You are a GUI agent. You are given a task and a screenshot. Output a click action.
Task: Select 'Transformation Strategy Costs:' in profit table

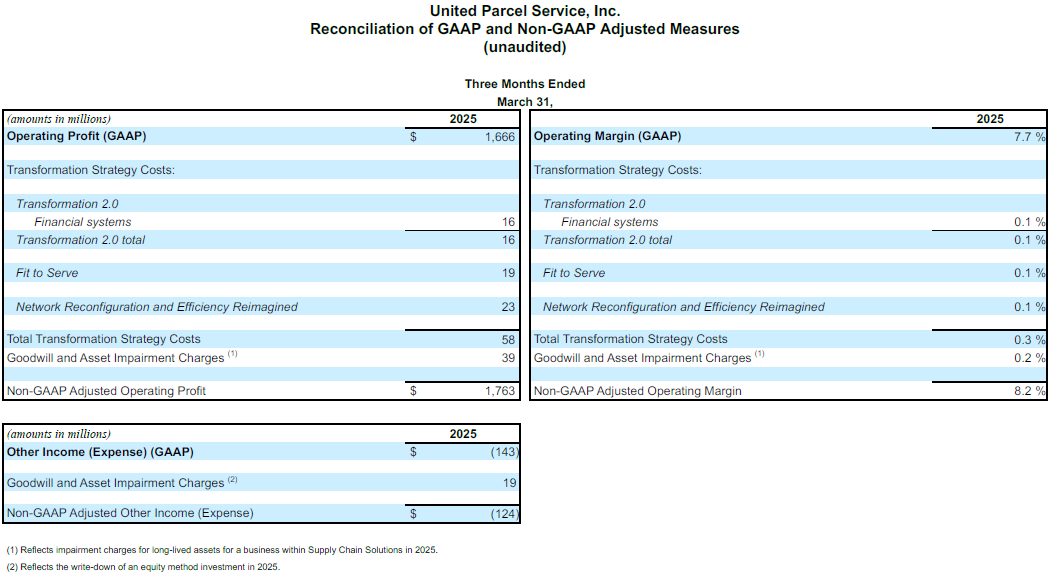[91, 170]
